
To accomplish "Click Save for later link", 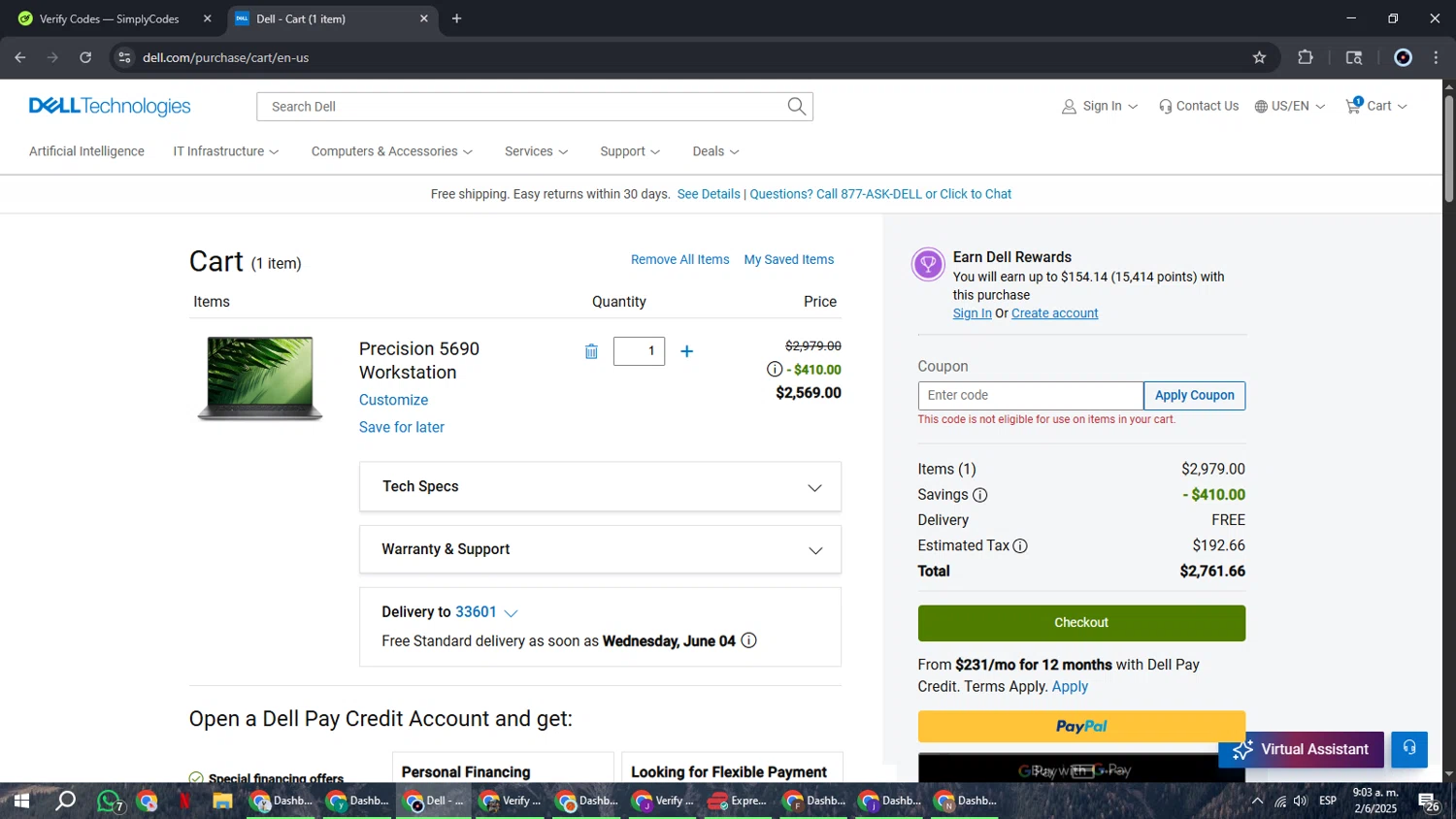I will (402, 427).
